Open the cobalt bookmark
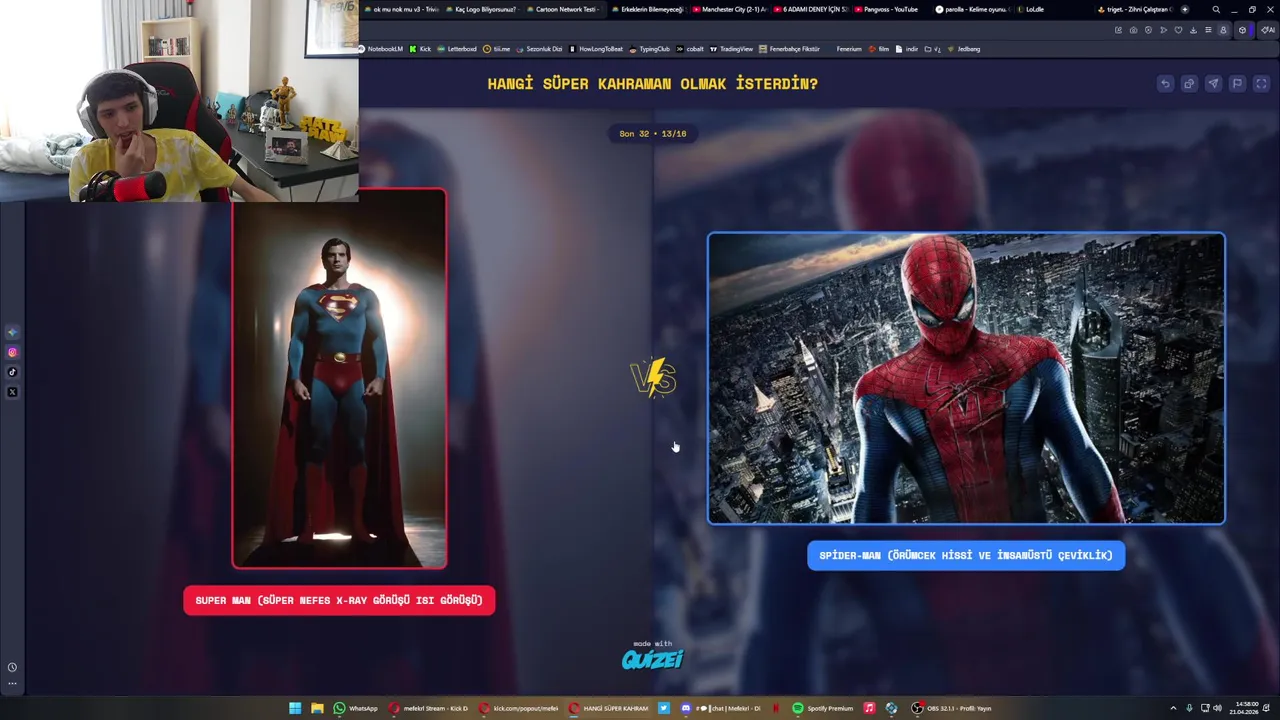Image resolution: width=1280 pixels, height=720 pixels. click(x=690, y=49)
